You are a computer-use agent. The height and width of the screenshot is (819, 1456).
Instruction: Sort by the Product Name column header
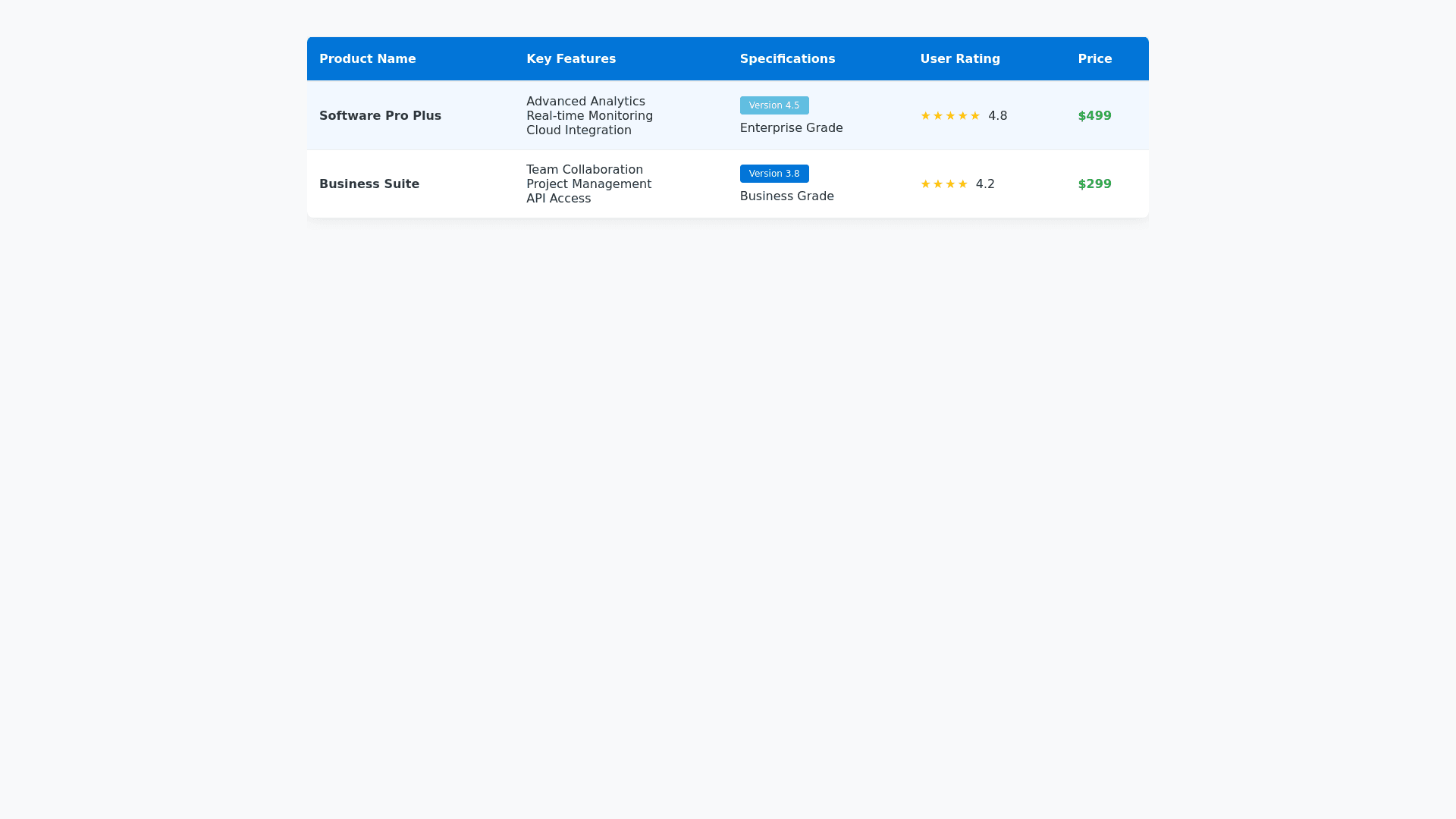(367, 59)
